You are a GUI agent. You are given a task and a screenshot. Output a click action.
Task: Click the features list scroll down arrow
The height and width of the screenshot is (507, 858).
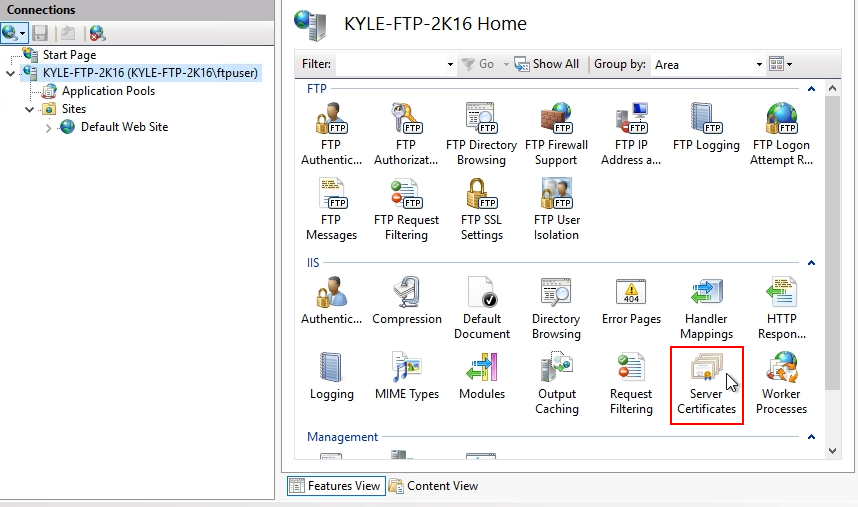pos(832,451)
